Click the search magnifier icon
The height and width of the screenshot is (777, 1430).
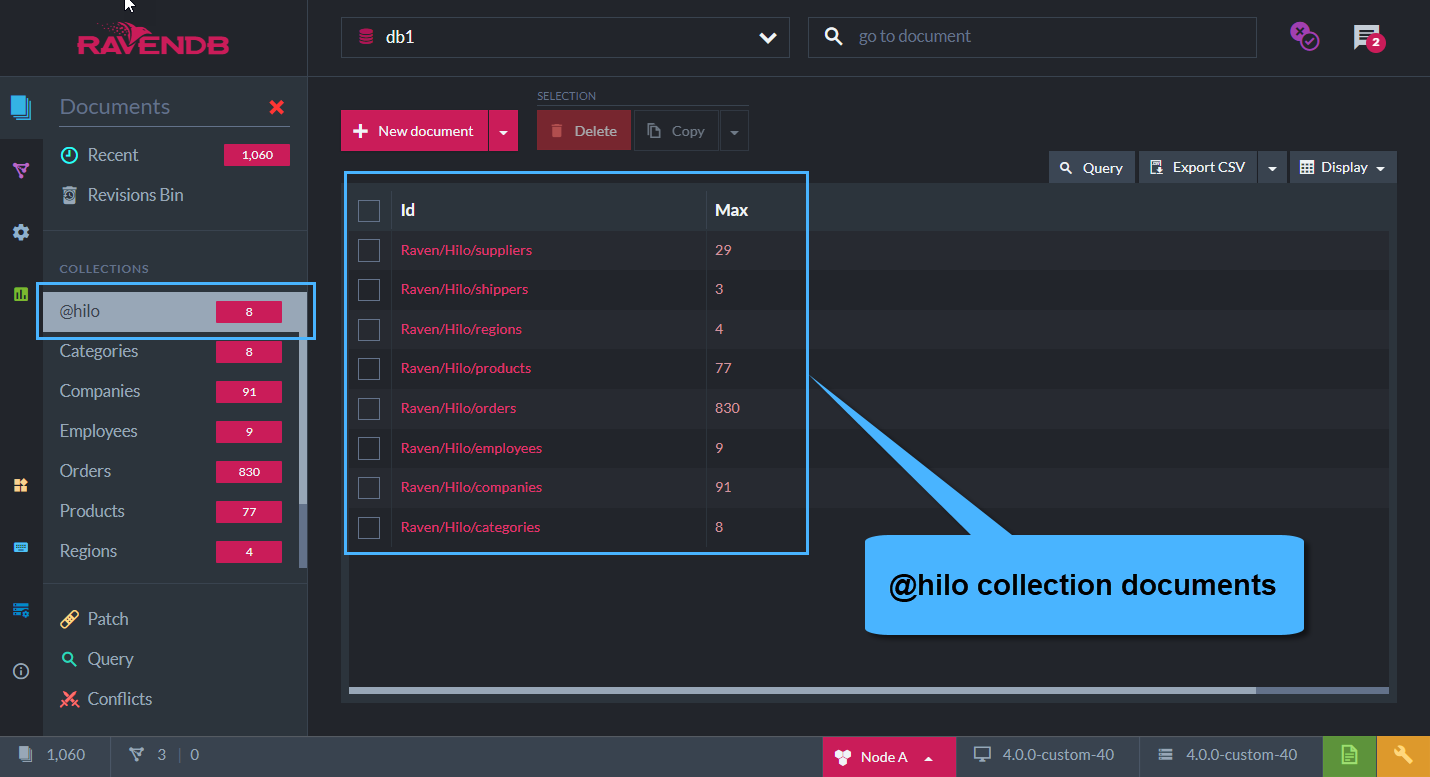click(x=833, y=37)
